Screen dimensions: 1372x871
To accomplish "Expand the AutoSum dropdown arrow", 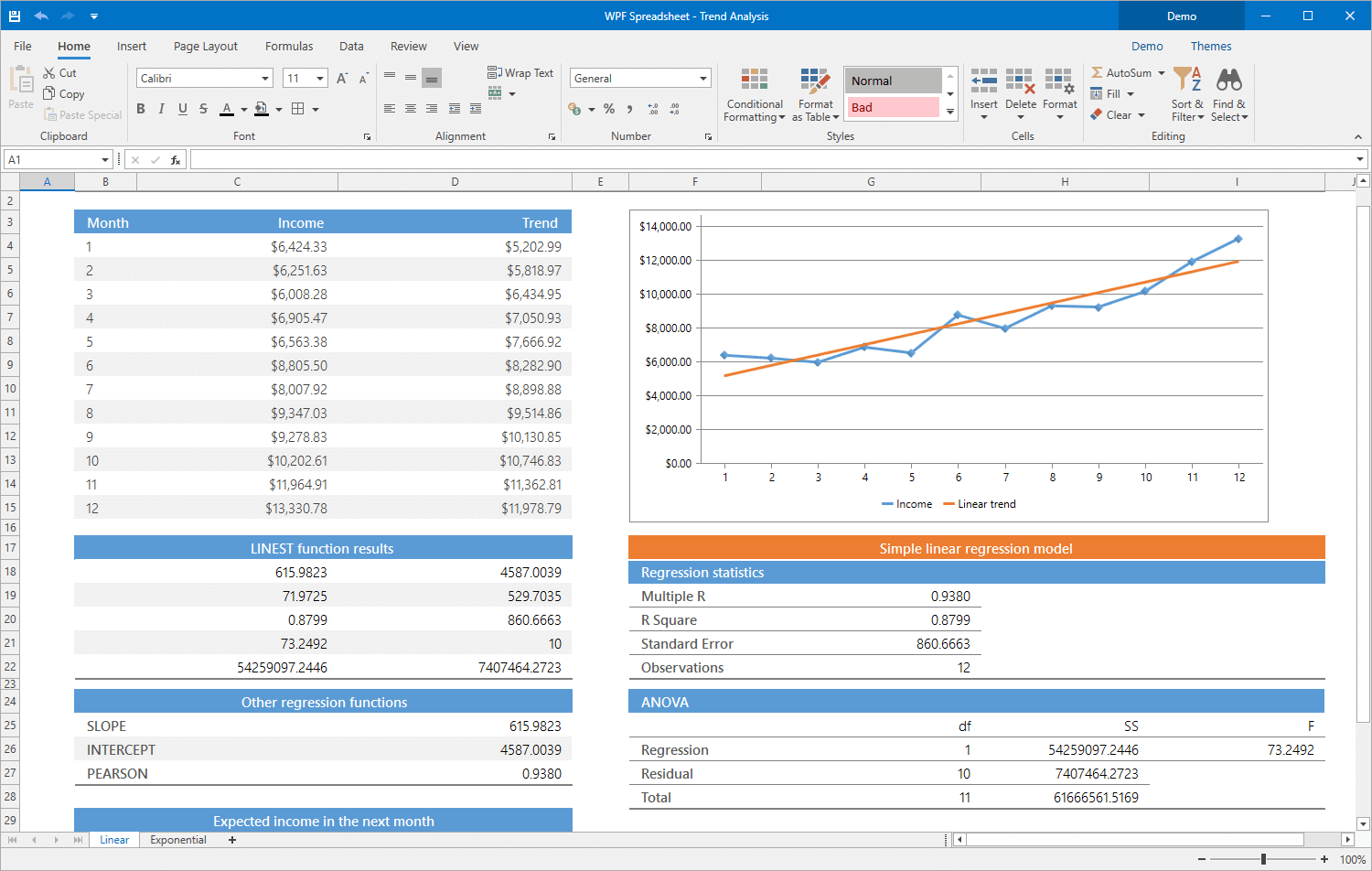I will click(x=1162, y=73).
